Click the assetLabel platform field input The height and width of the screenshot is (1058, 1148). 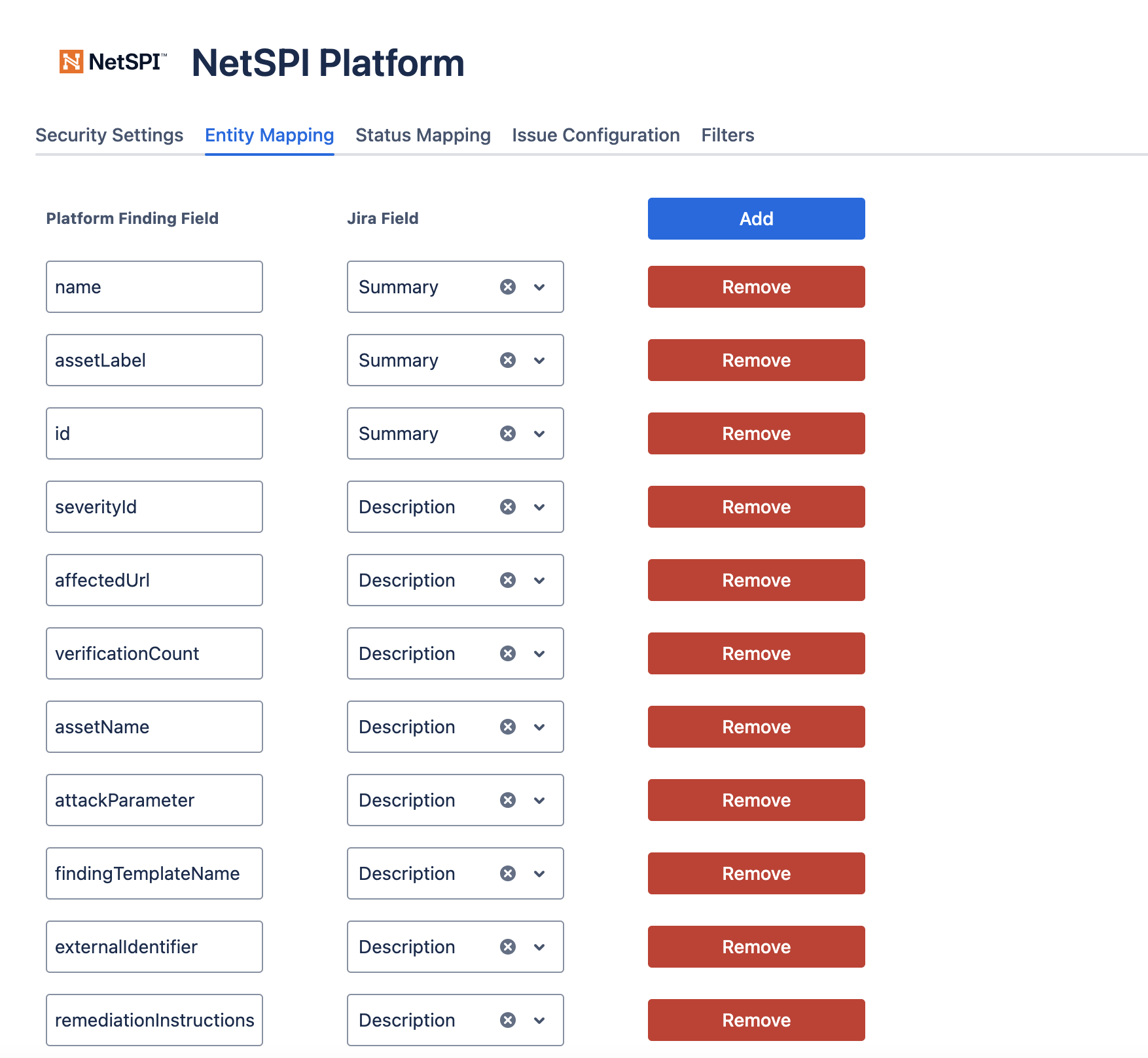point(154,360)
